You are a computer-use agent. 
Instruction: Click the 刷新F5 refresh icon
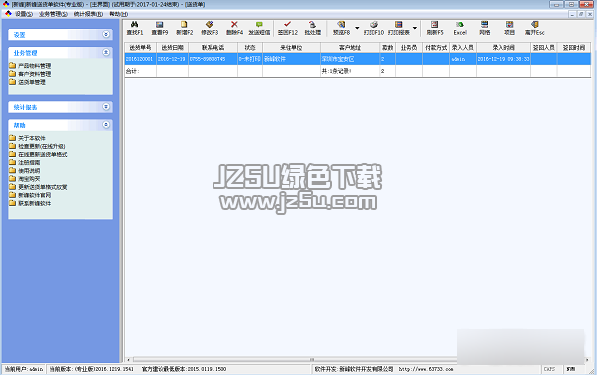[x=435, y=25]
